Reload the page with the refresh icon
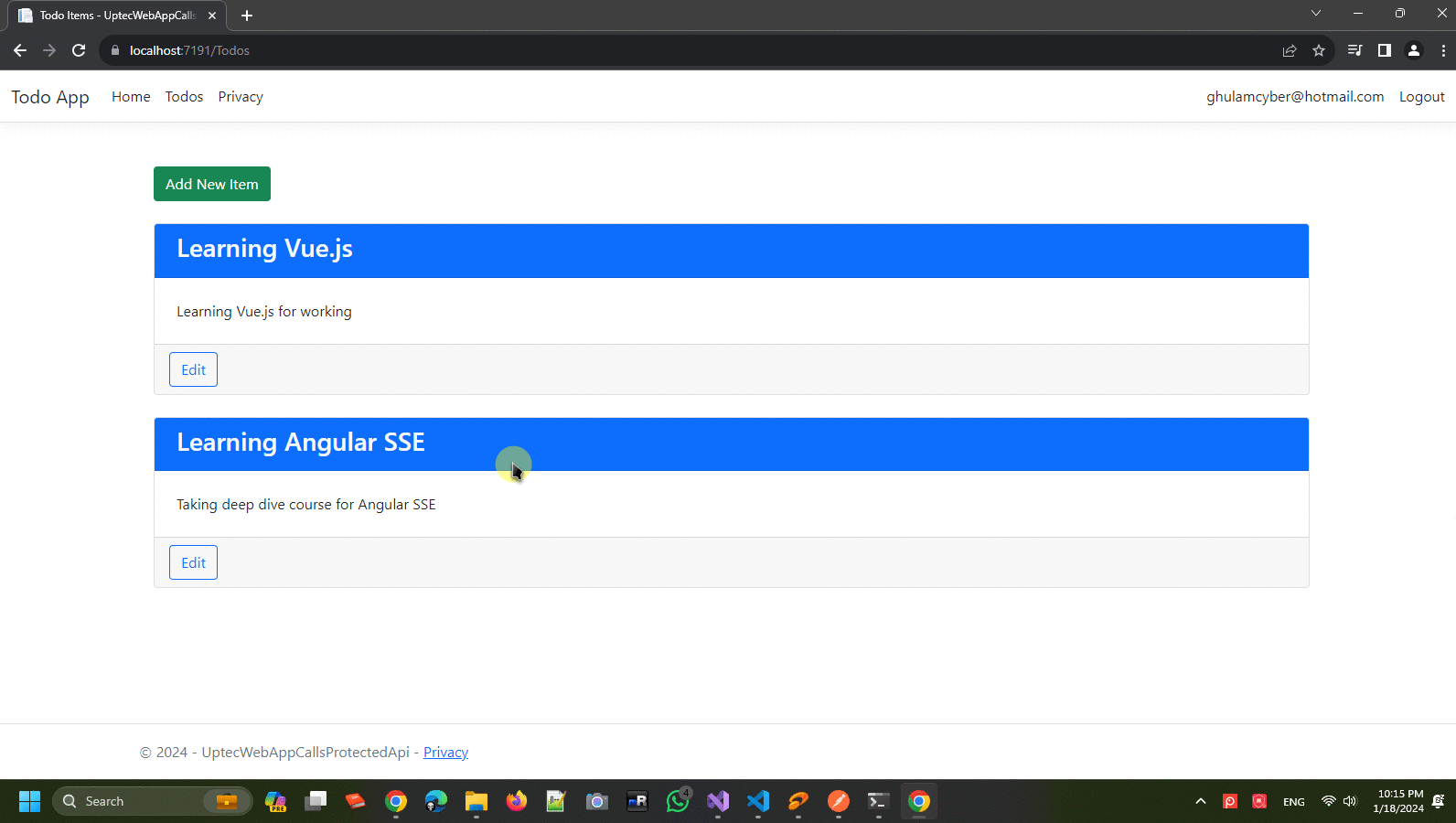 coord(79,50)
